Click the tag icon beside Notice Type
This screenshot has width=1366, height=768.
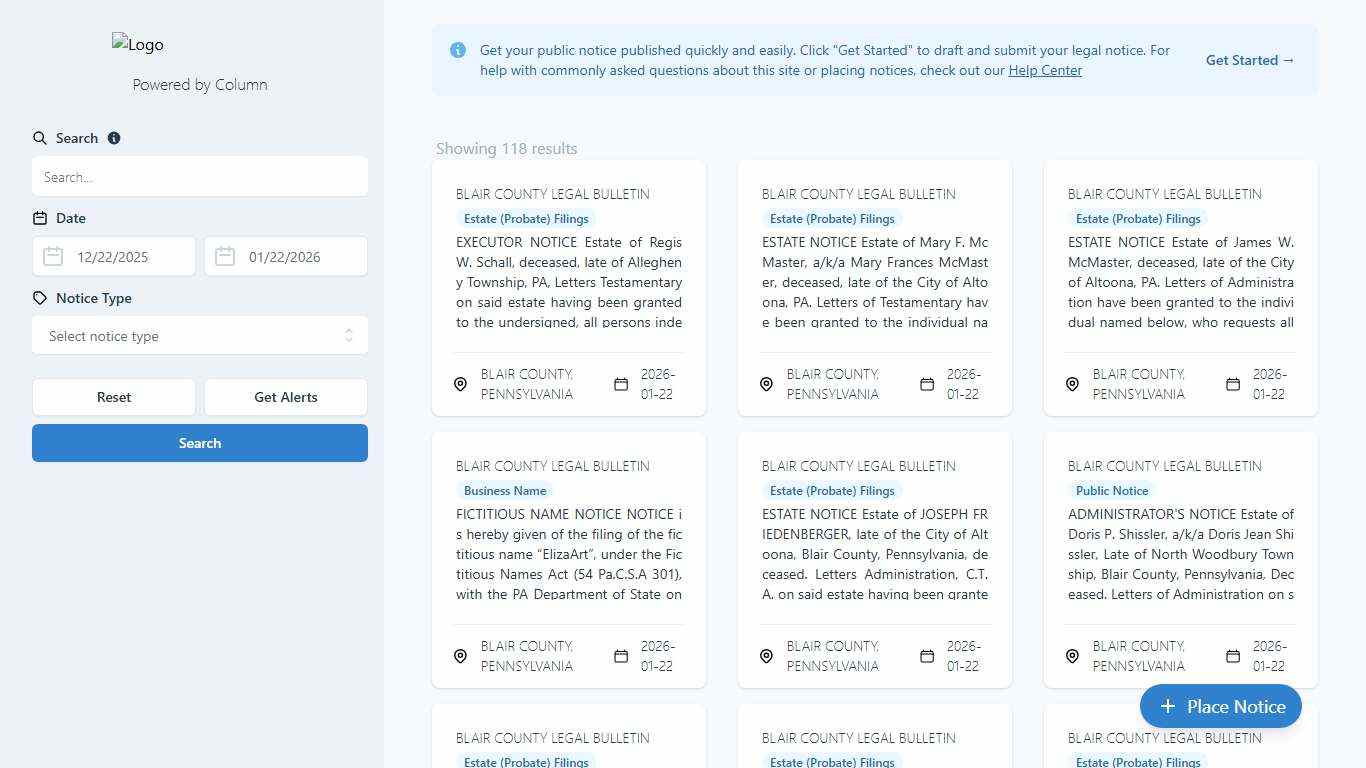[x=40, y=298]
